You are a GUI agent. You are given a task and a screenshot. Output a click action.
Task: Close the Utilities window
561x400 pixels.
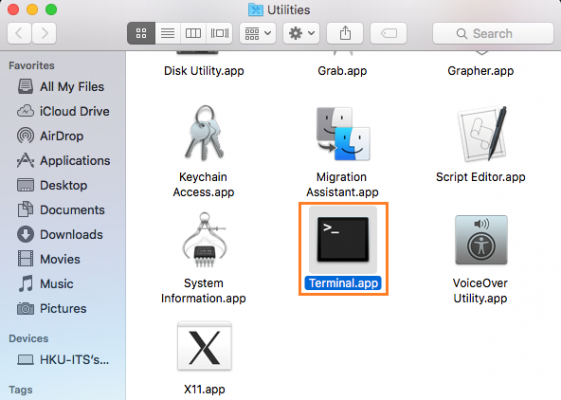click(x=13, y=10)
